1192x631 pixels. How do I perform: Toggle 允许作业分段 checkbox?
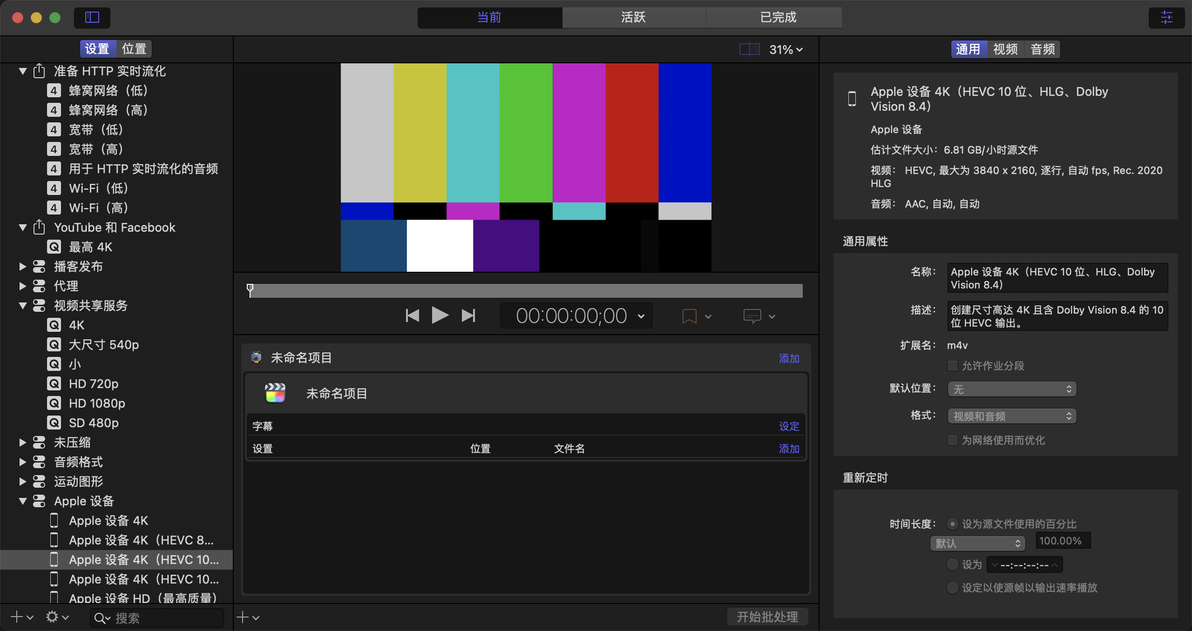click(x=953, y=366)
